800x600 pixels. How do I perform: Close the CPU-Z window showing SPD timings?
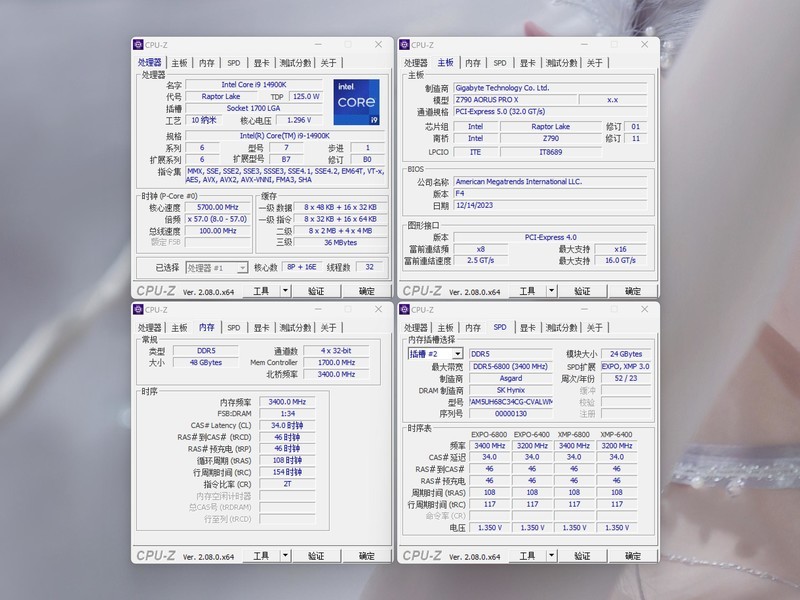(x=644, y=309)
